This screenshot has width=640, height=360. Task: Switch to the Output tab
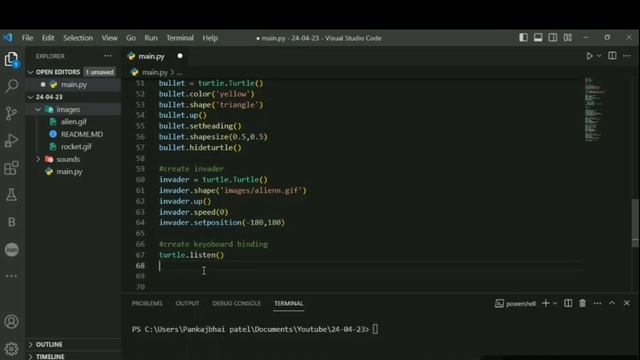click(187, 303)
